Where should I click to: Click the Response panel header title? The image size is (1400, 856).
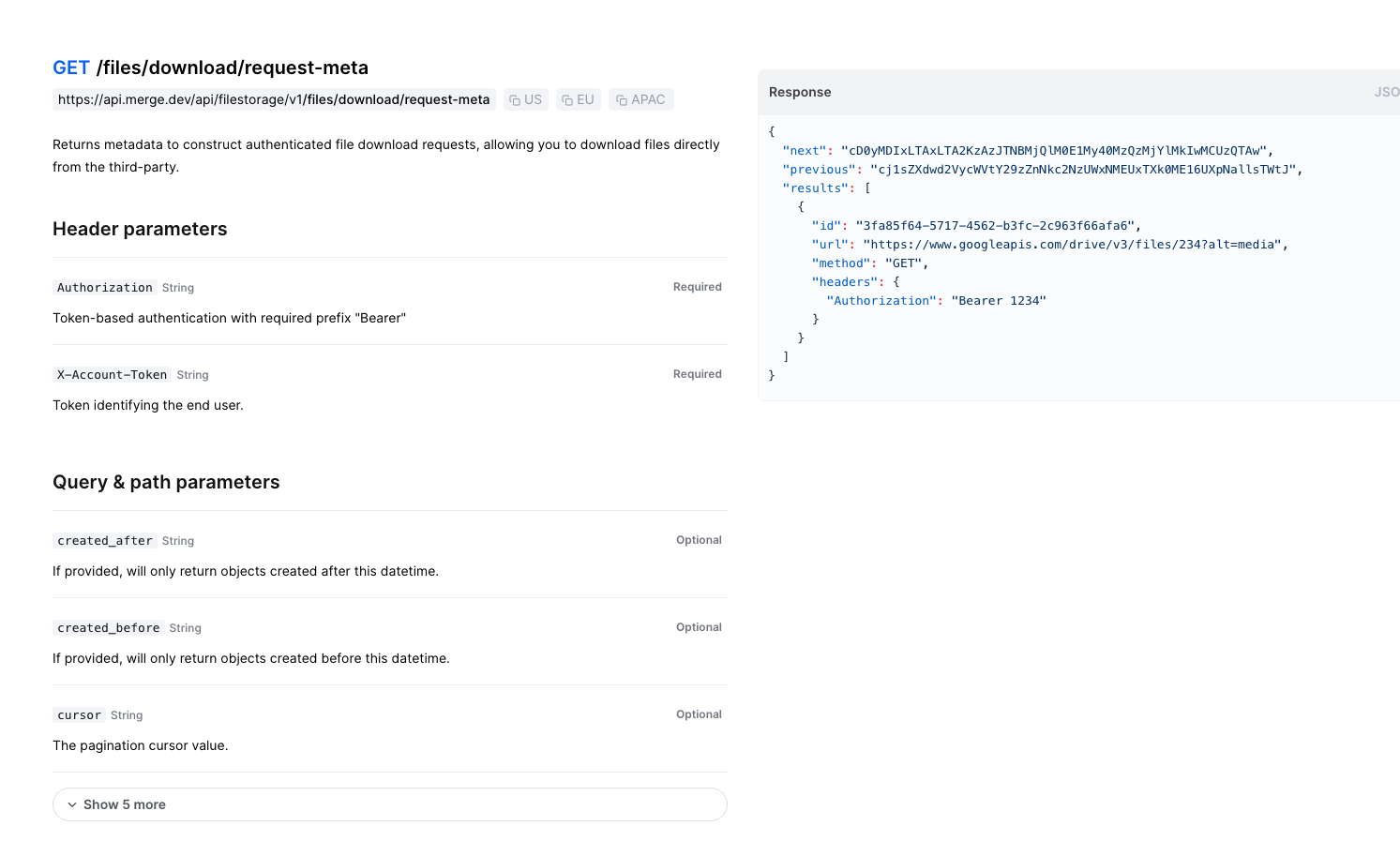click(x=800, y=92)
